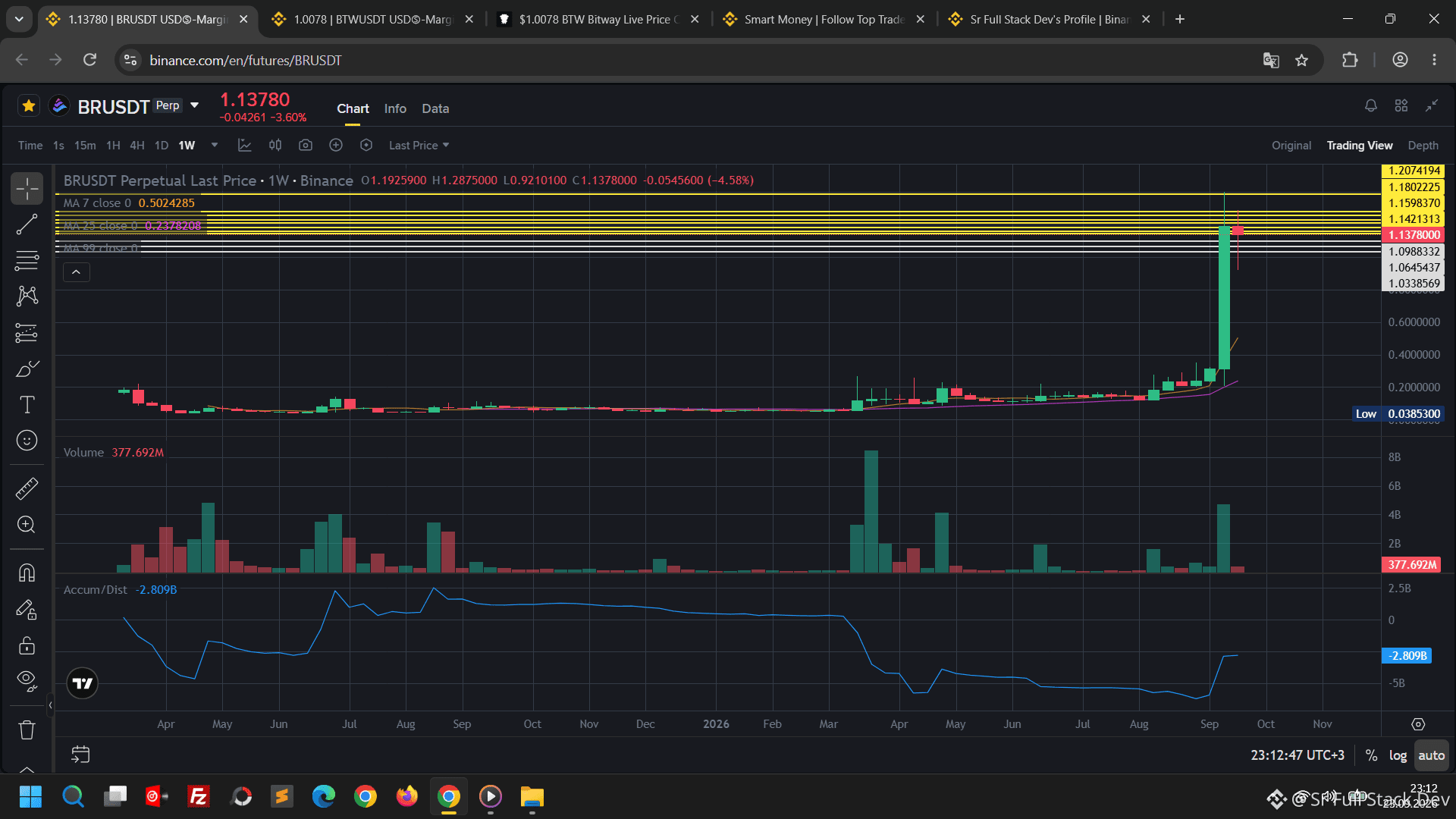Open the price alert bell icon
The image size is (1456, 819).
click(1370, 105)
